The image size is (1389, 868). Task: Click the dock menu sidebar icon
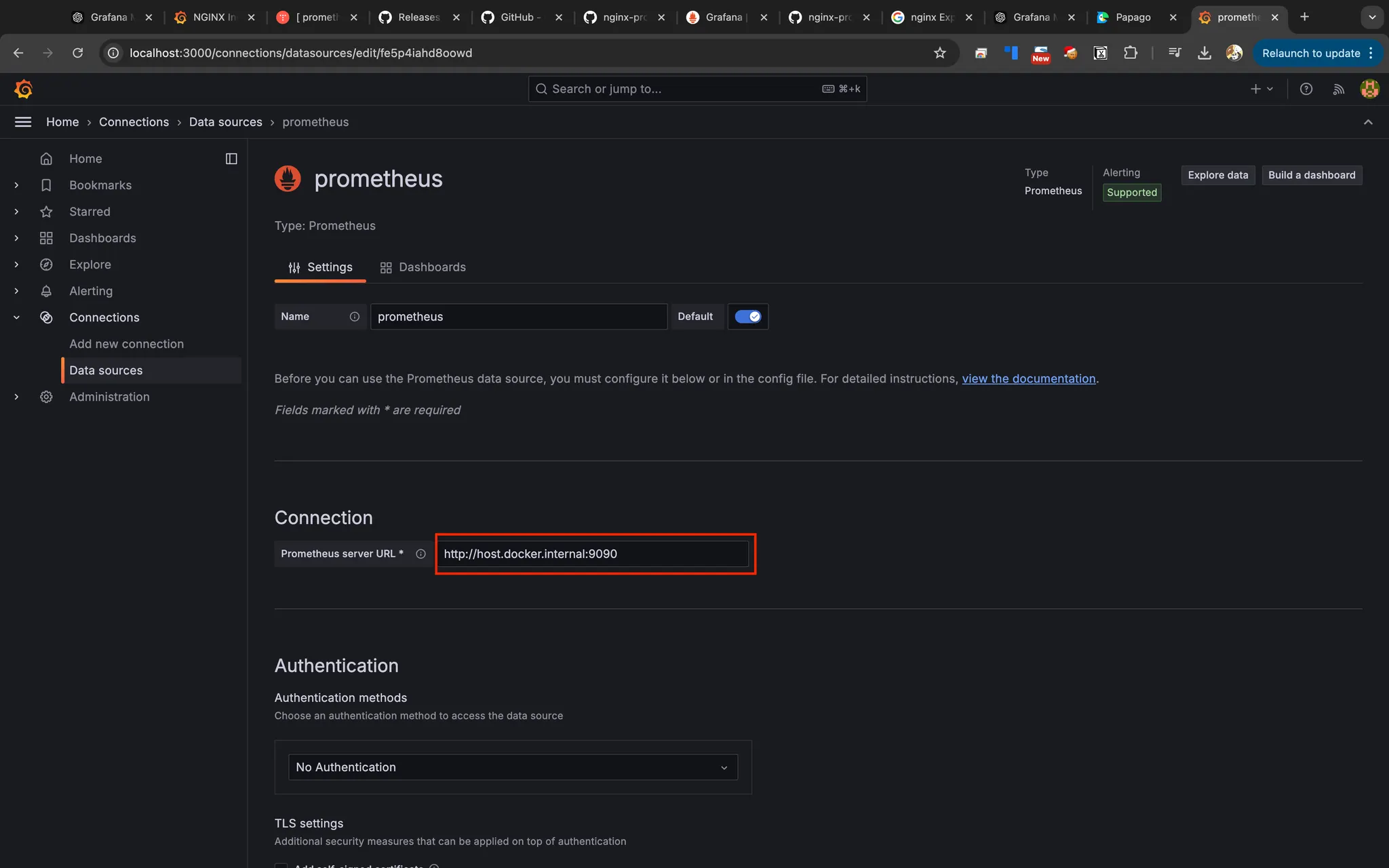(x=231, y=159)
